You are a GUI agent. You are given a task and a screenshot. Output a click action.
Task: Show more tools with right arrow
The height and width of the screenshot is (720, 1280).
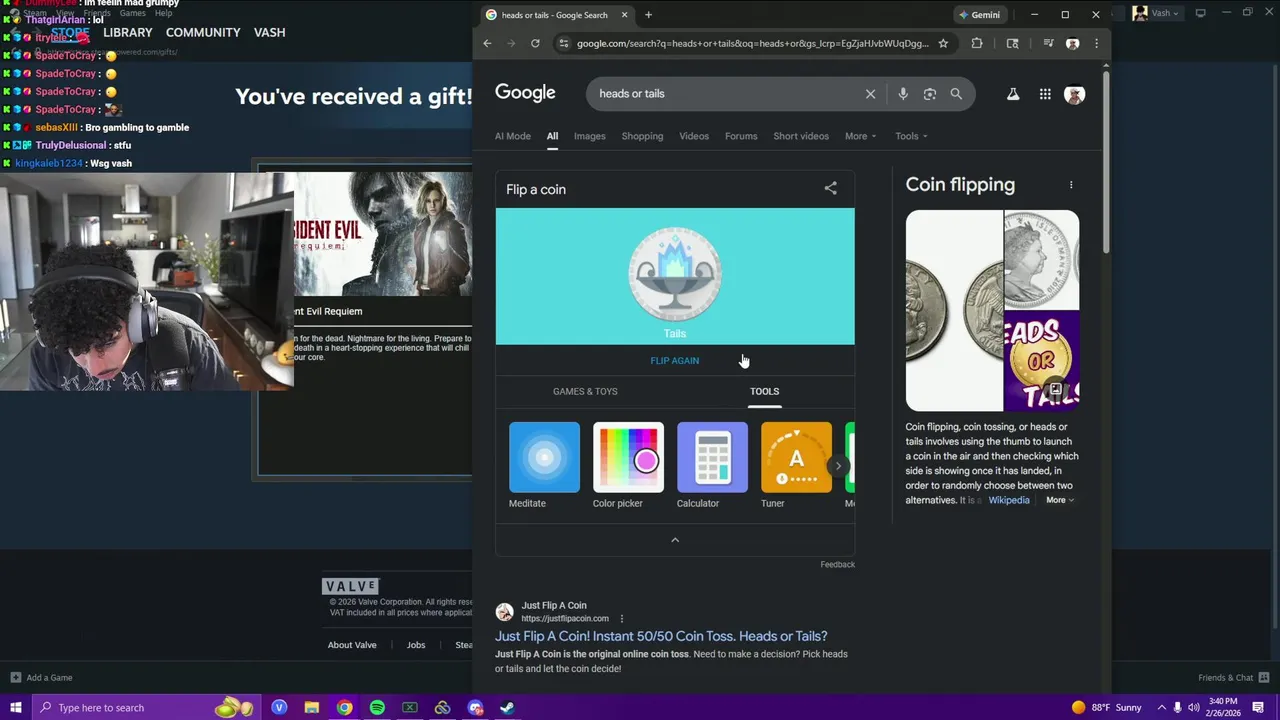[x=838, y=466]
